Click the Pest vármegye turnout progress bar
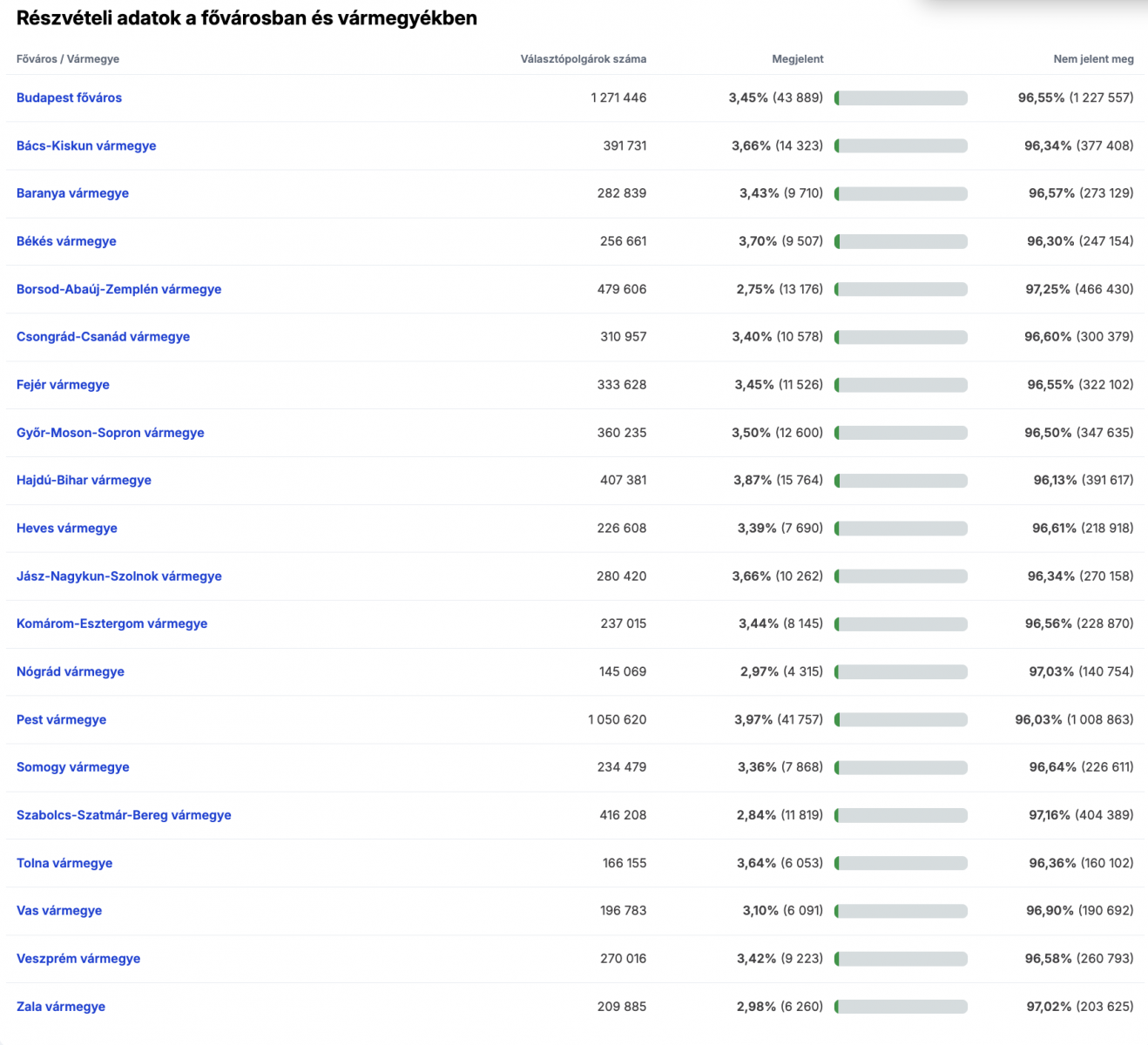This screenshot has height=1045, width=1148. (901, 720)
